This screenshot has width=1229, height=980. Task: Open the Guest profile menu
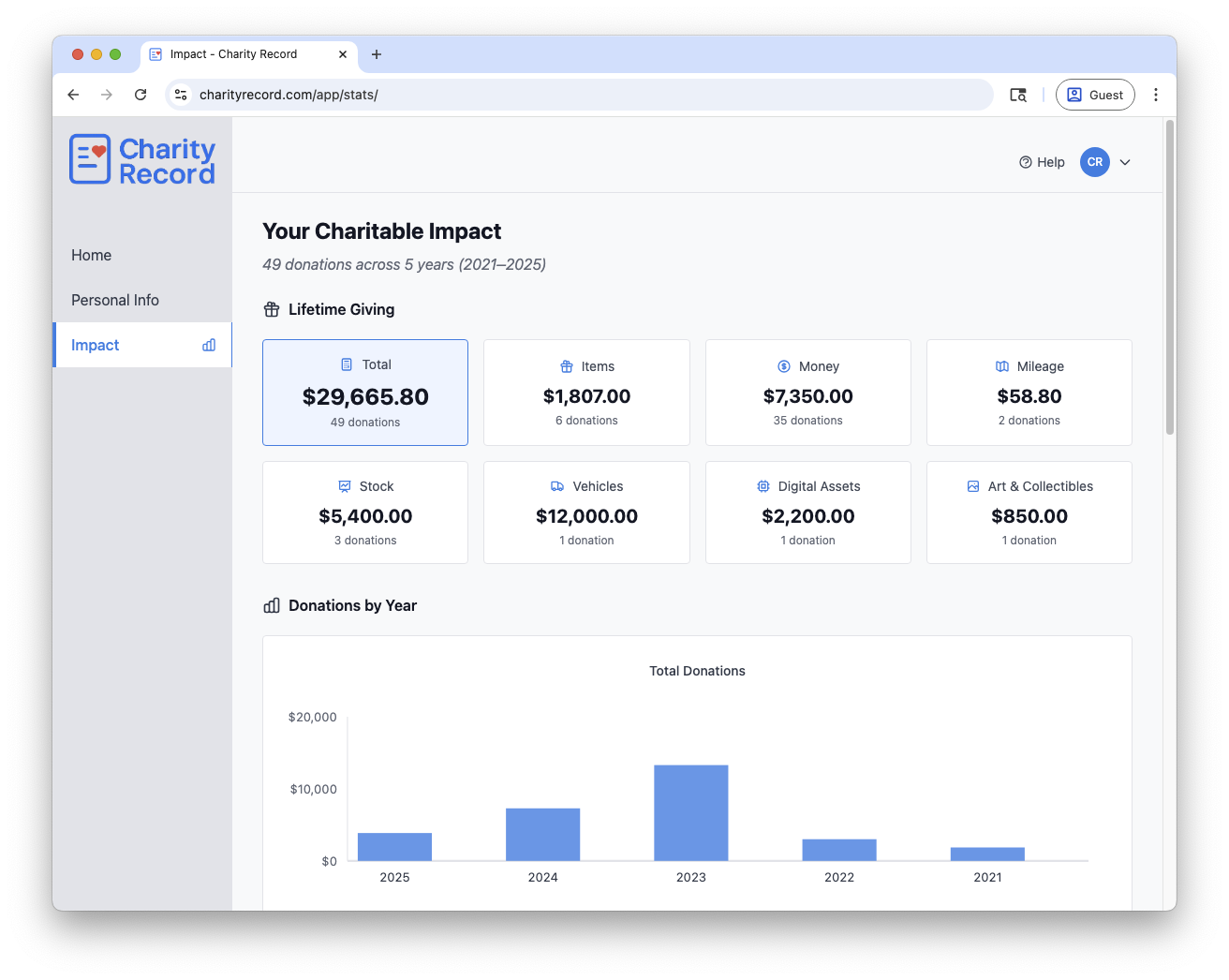[1095, 95]
